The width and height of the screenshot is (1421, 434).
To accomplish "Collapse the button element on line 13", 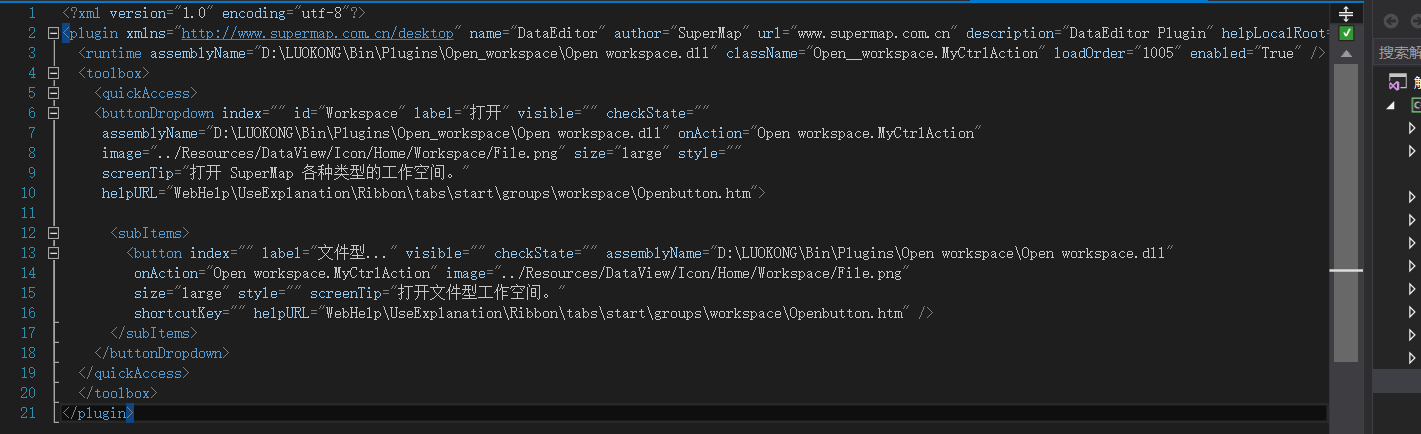I will coord(53,253).
